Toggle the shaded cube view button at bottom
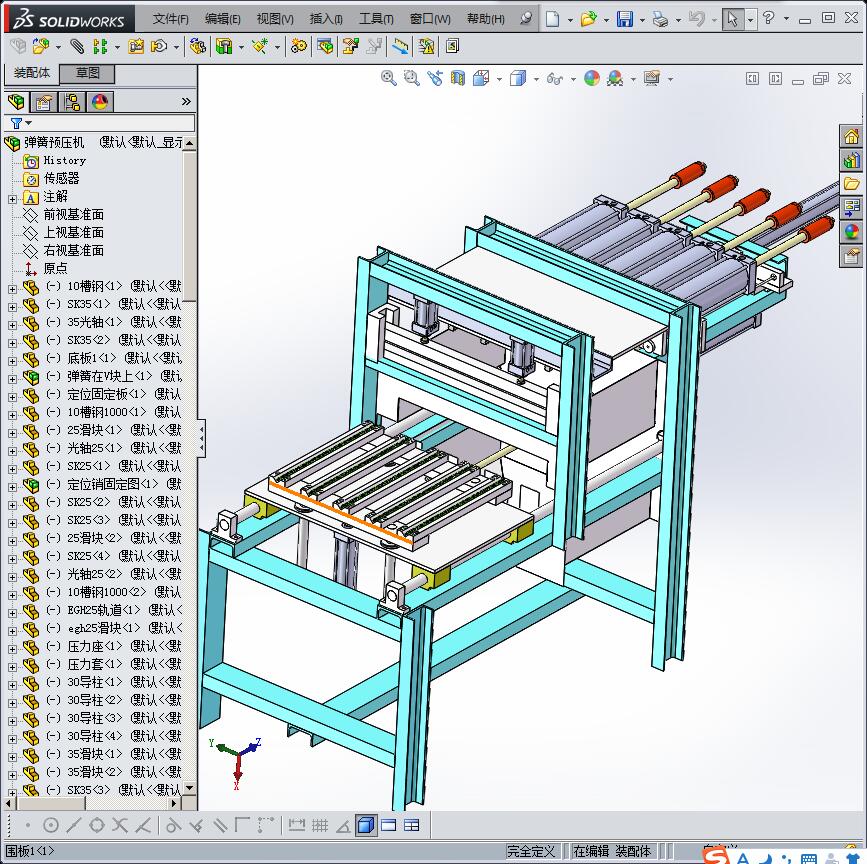This screenshot has height=864, width=867. click(365, 825)
